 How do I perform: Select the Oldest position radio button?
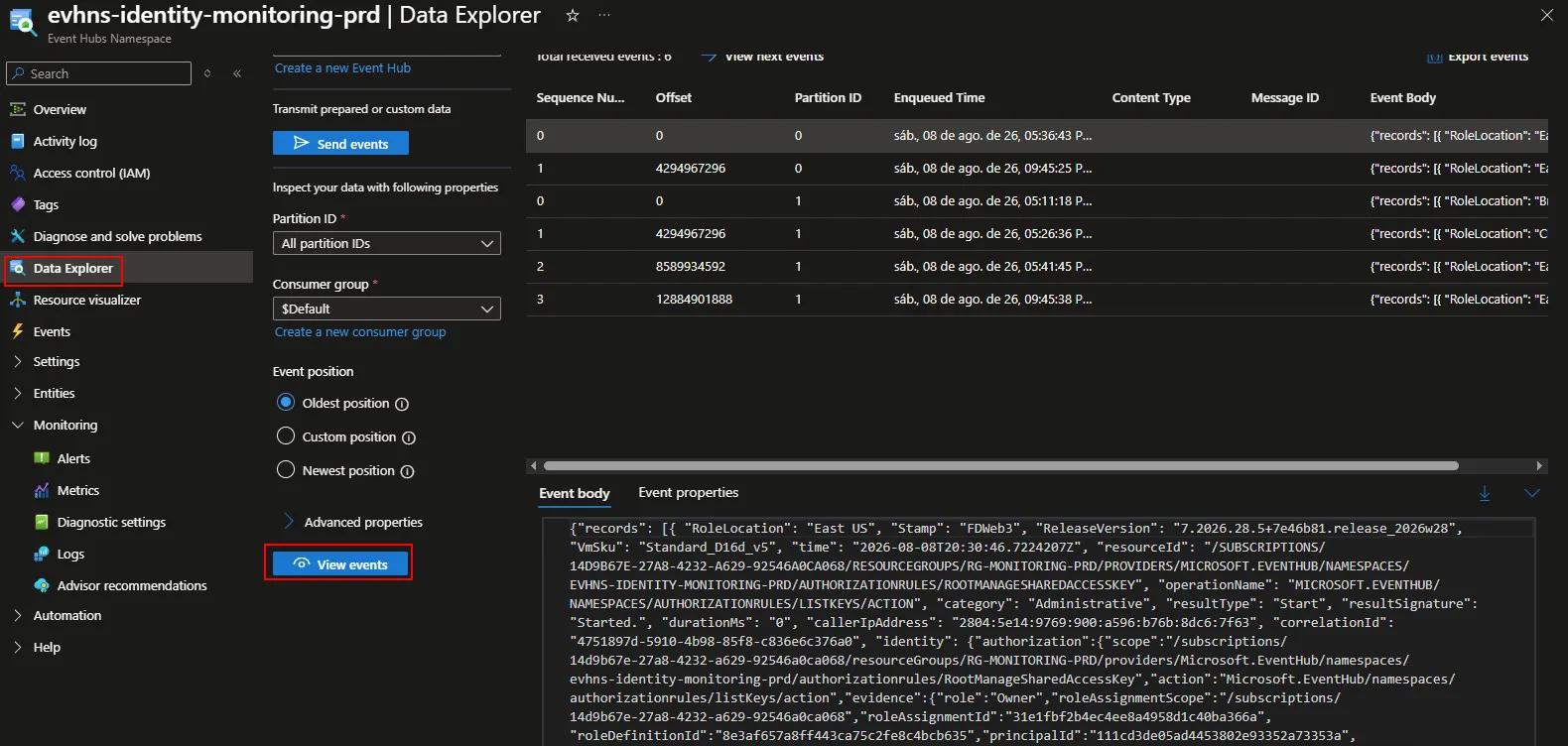click(286, 403)
